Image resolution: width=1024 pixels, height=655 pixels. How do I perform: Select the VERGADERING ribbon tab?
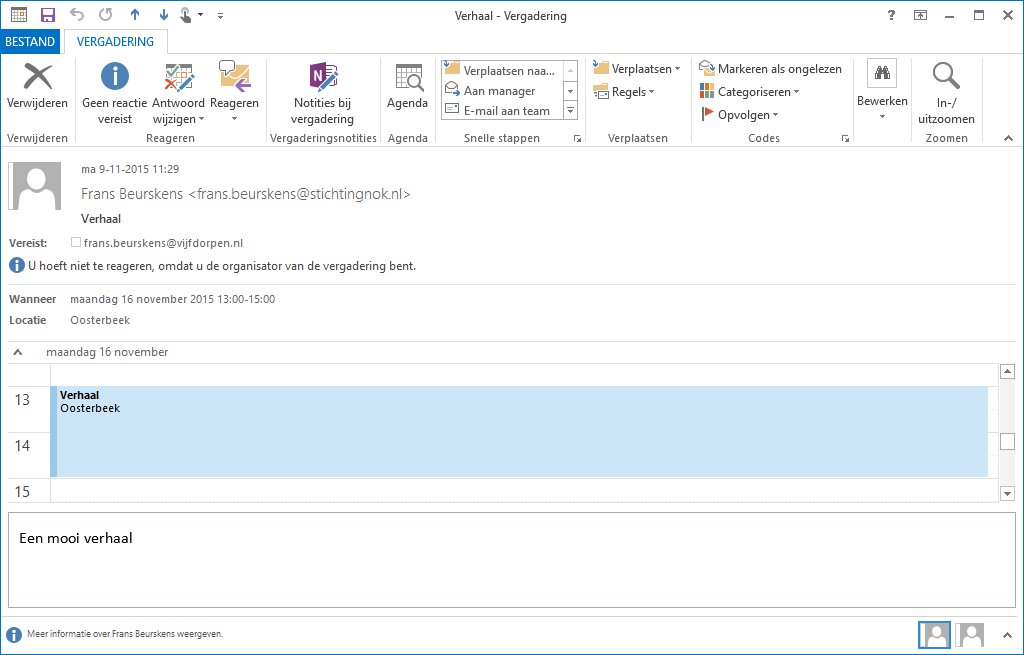click(116, 42)
